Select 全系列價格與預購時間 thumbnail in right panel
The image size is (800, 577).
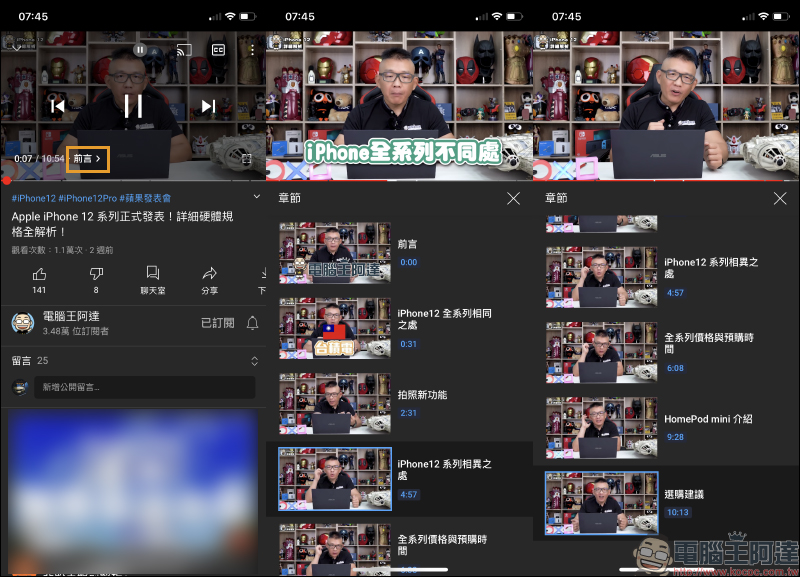point(602,353)
